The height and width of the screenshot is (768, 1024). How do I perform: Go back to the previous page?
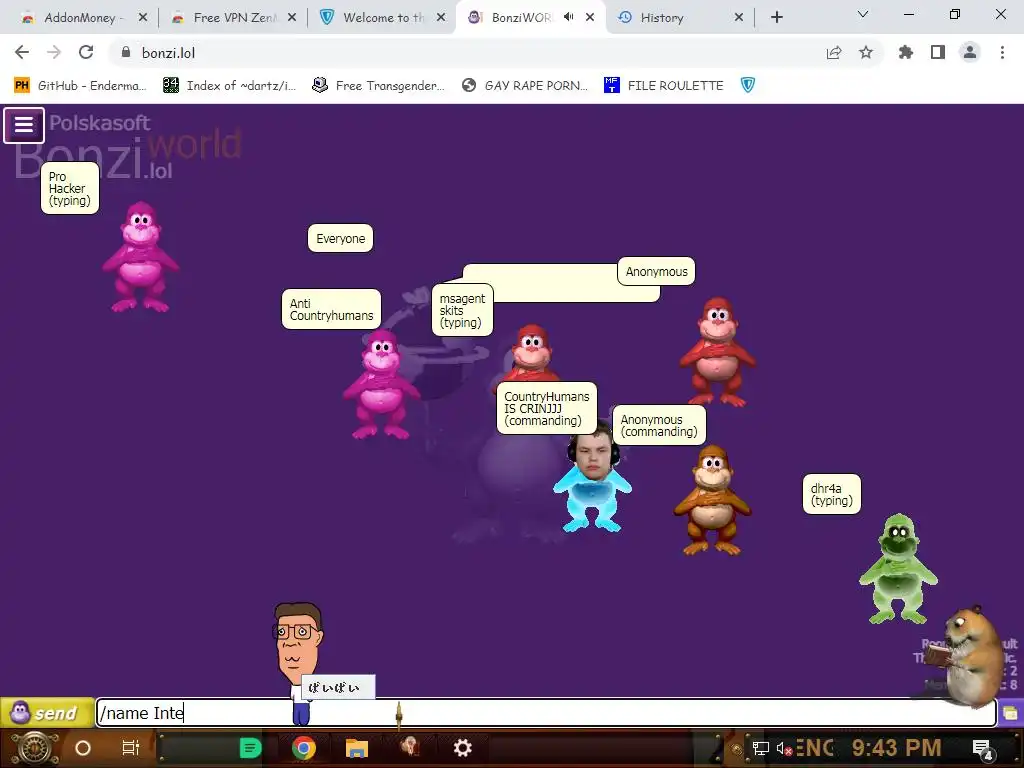(22, 52)
